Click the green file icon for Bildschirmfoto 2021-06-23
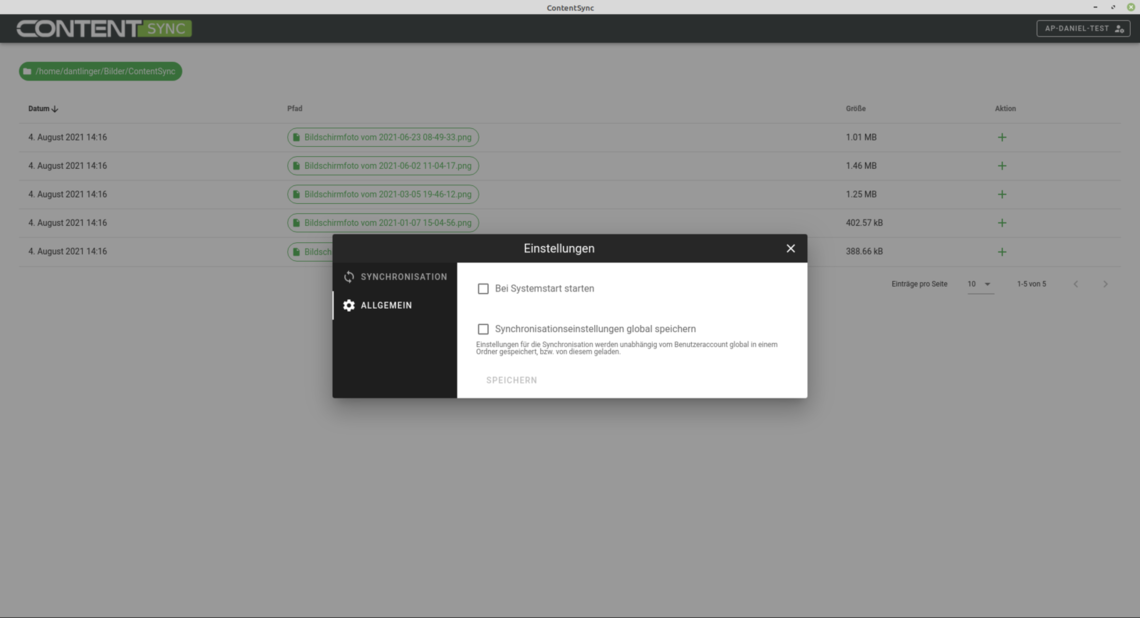Screen dimensions: 1140x618 click(296, 137)
